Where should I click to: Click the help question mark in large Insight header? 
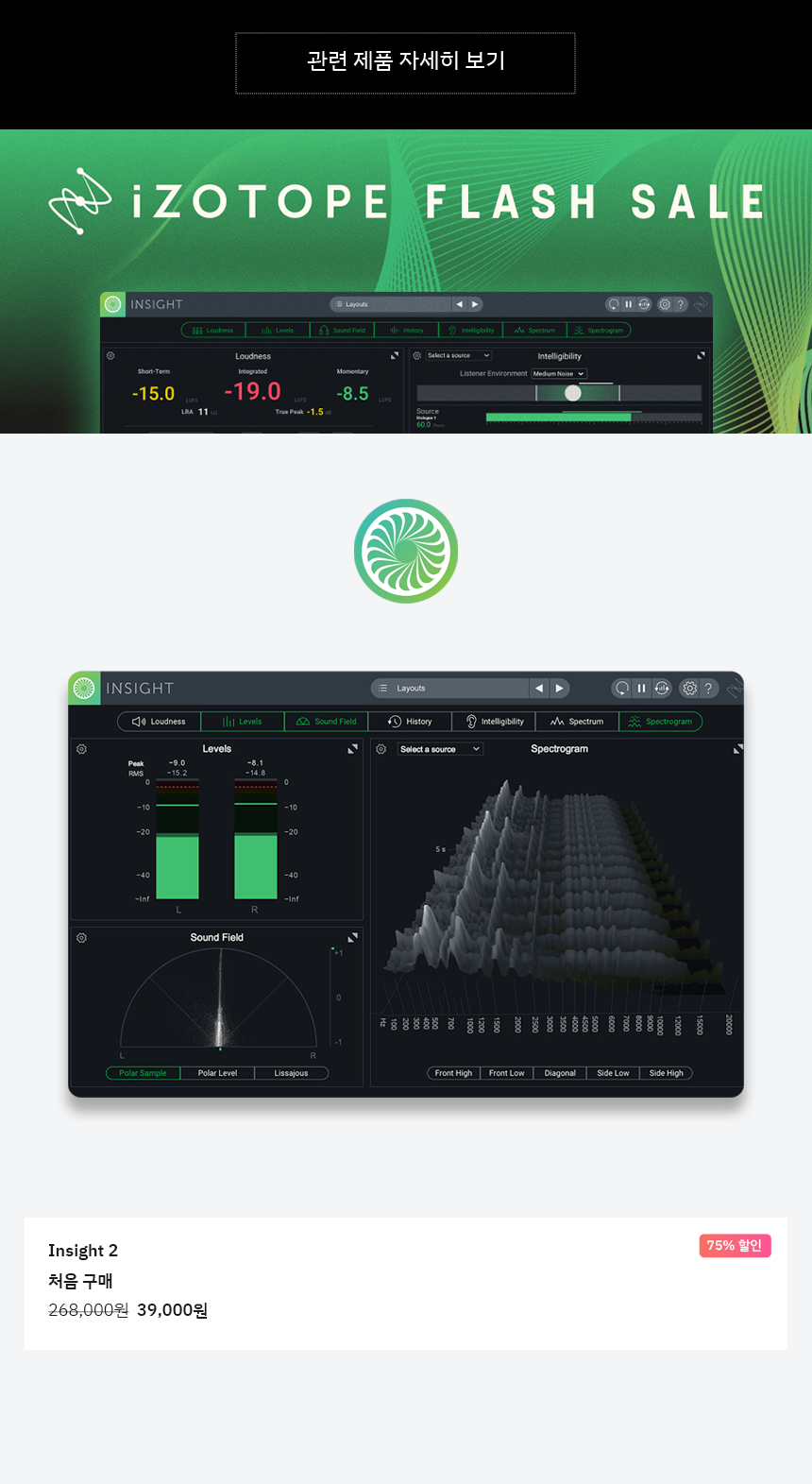(x=708, y=688)
